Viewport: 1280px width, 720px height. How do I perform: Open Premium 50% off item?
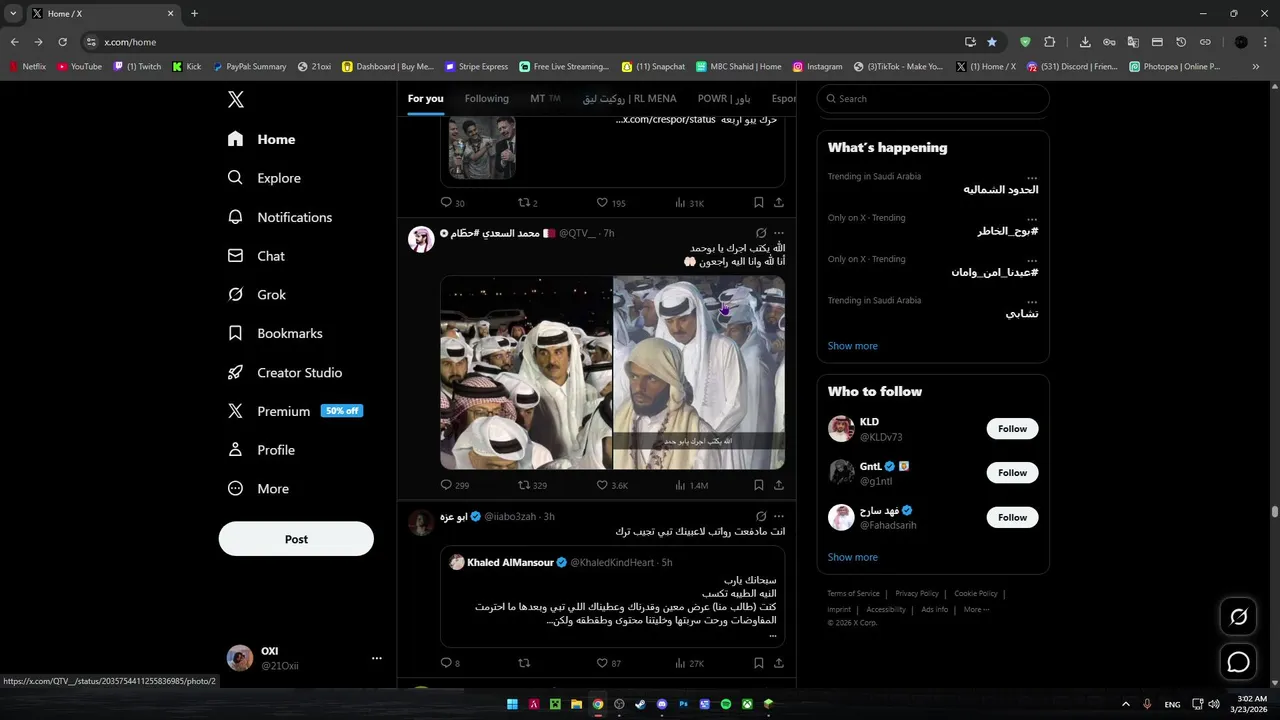click(x=295, y=411)
